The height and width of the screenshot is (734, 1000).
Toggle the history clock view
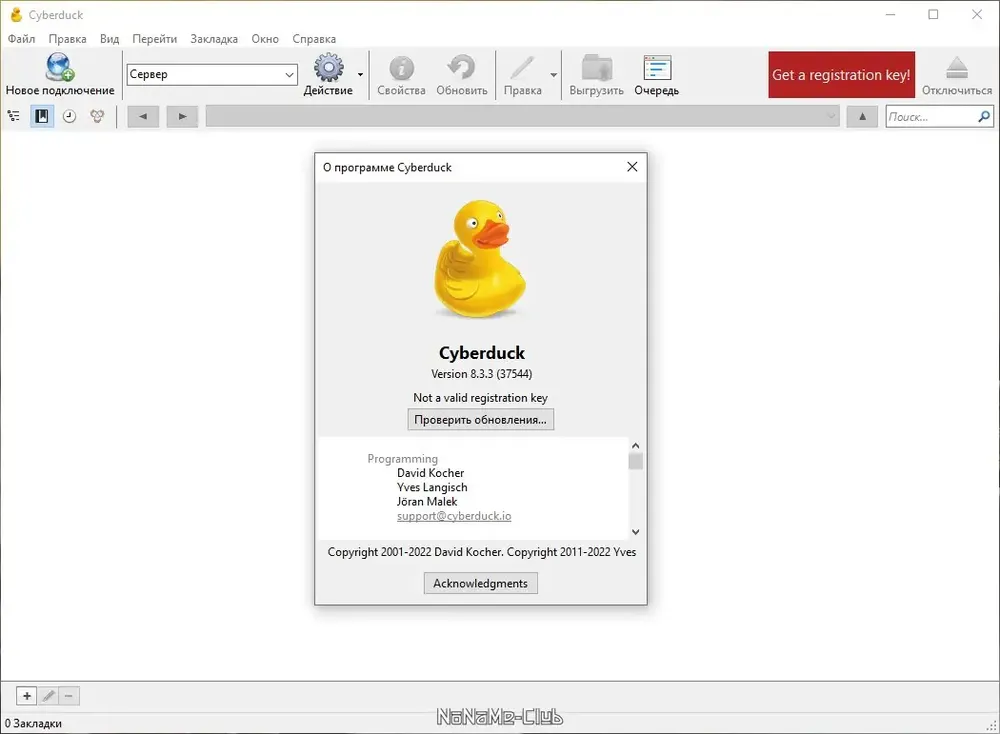(70, 116)
